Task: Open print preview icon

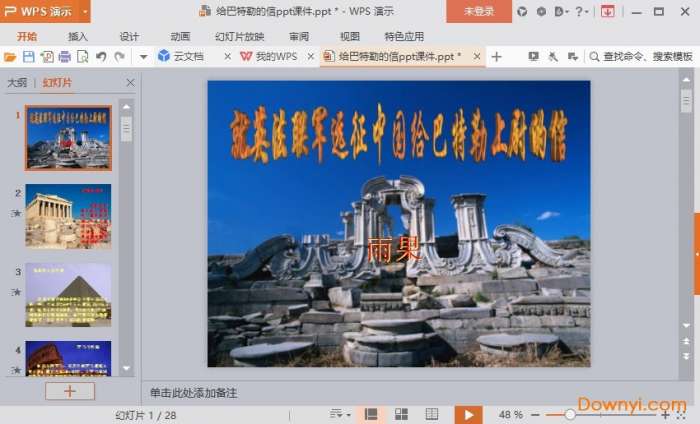Action: coord(83,57)
